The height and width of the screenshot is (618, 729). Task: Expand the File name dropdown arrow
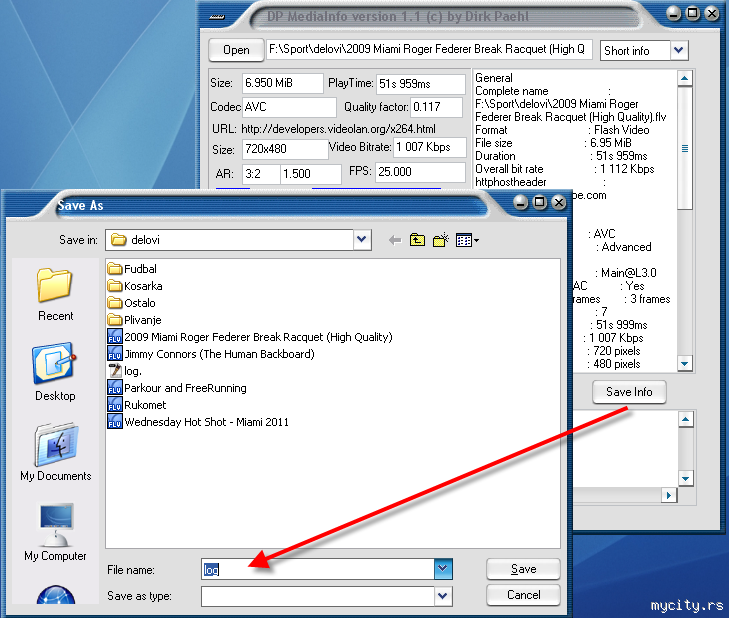point(443,569)
